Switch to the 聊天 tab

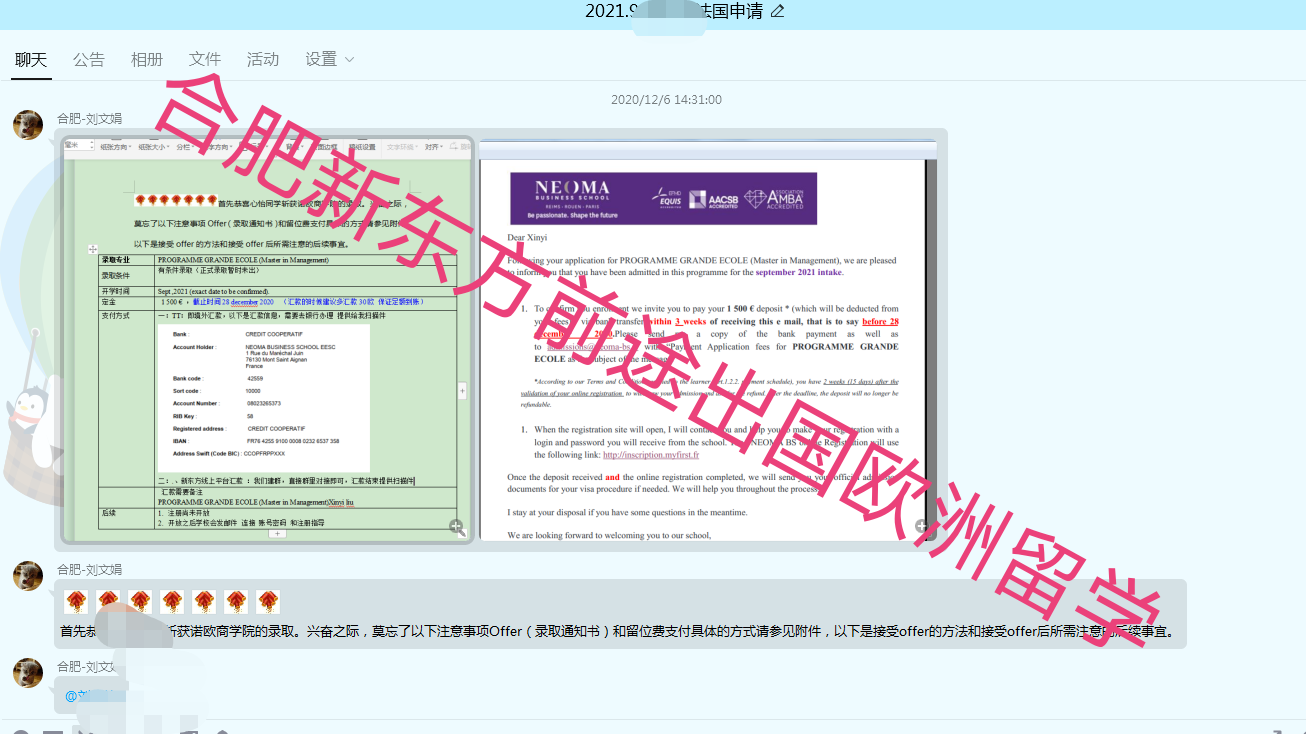(31, 60)
